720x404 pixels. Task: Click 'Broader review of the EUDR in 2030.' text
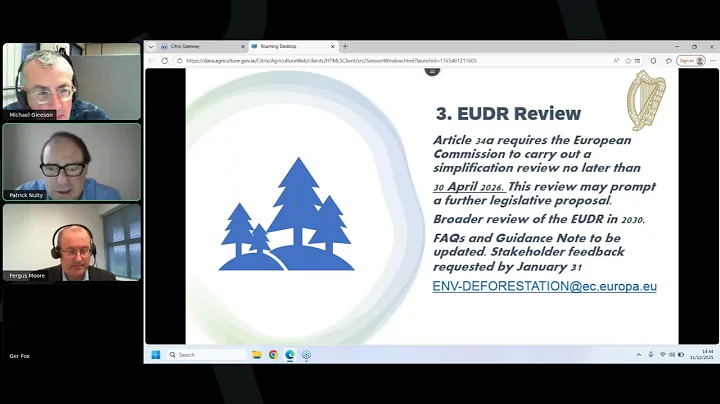pos(539,219)
